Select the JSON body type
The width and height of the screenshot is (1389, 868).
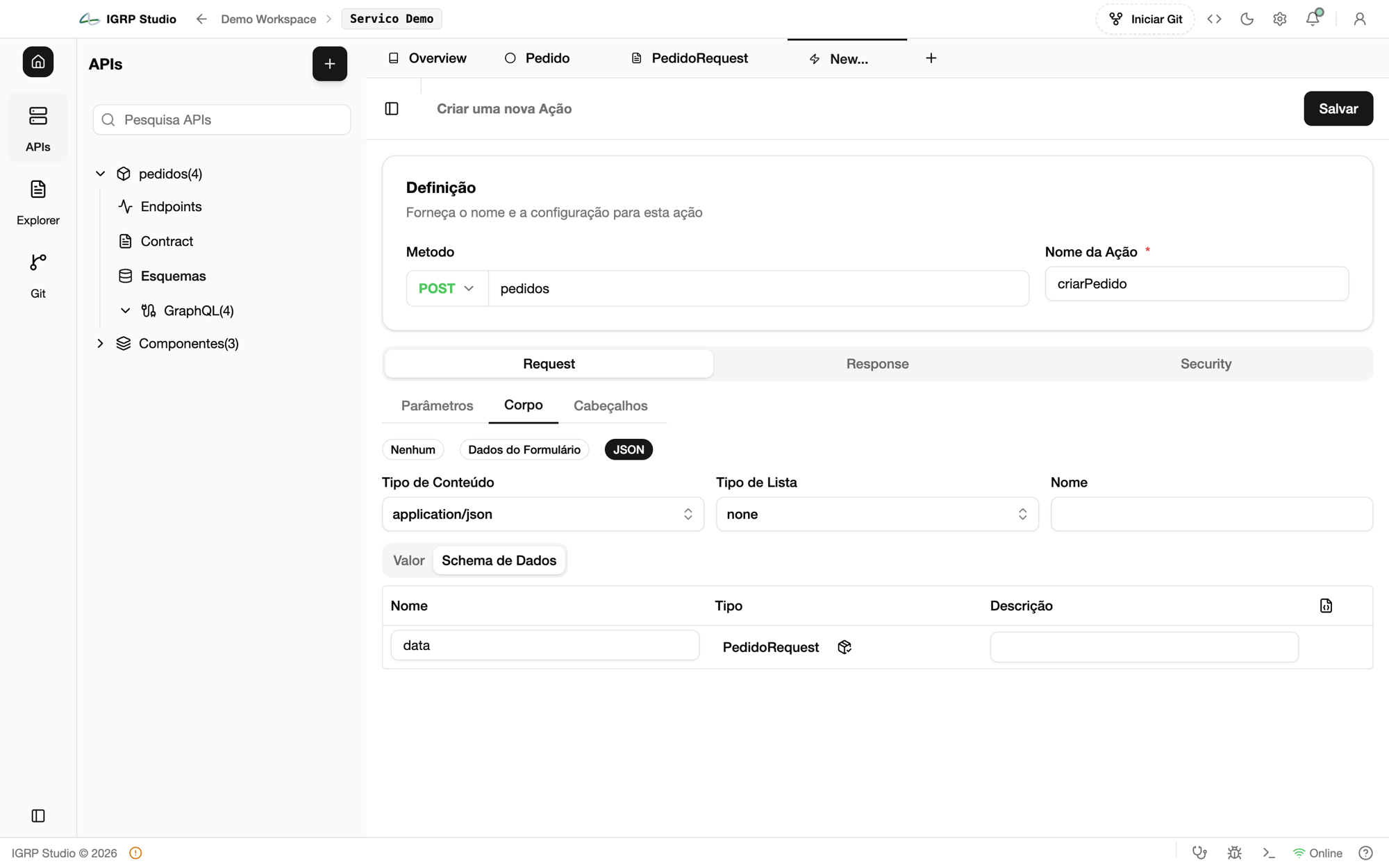tap(629, 450)
